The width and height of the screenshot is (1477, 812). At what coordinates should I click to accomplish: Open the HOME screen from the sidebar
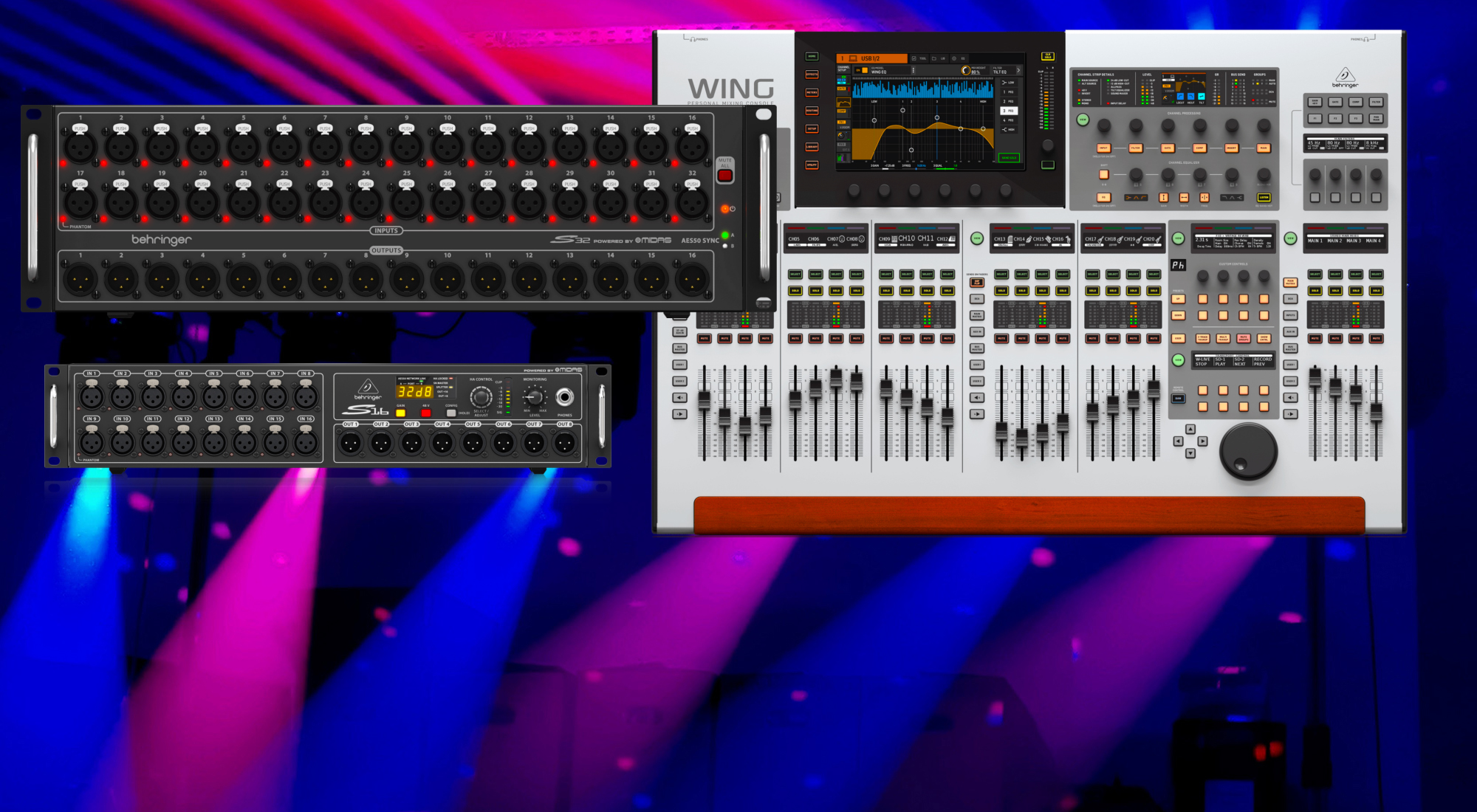coord(812,57)
